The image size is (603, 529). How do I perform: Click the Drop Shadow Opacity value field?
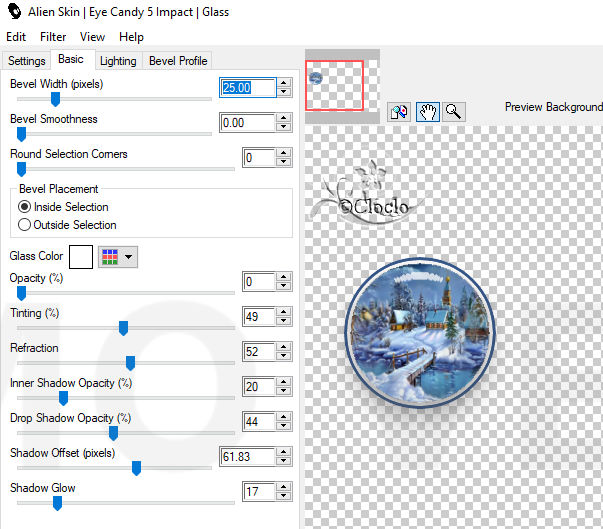click(x=259, y=421)
